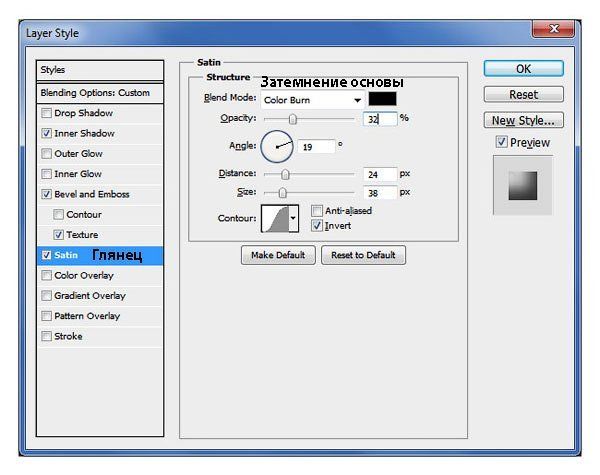
Task: Open the New Style dialog
Action: (x=523, y=120)
